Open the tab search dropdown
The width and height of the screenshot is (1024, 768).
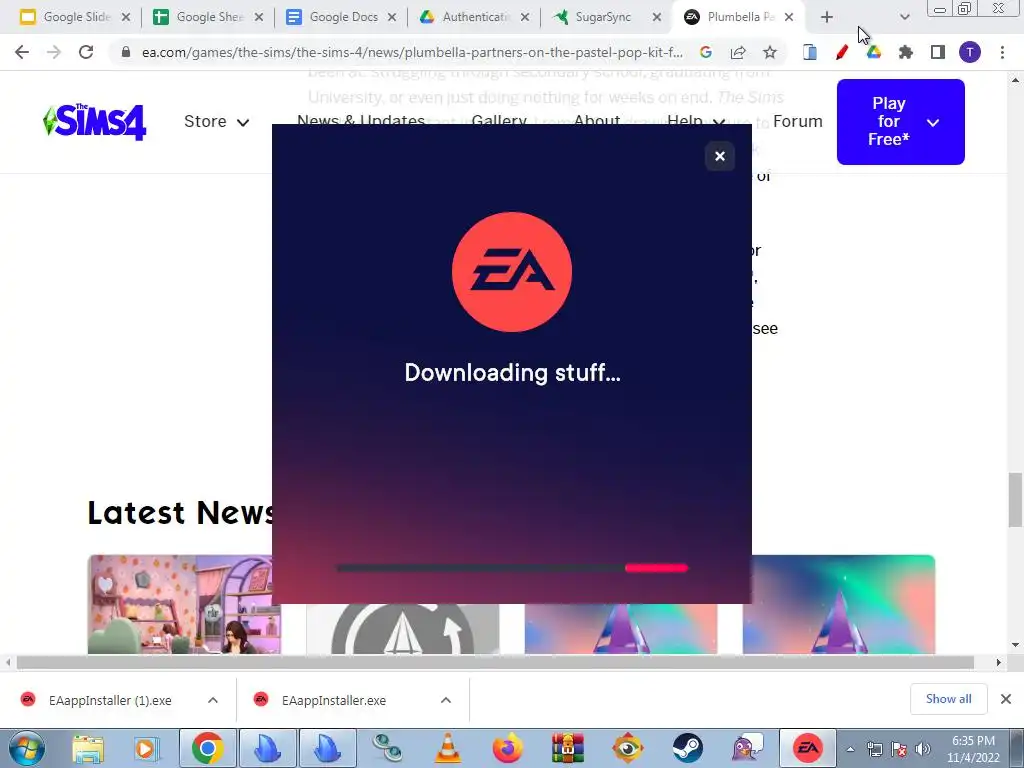[x=904, y=17]
